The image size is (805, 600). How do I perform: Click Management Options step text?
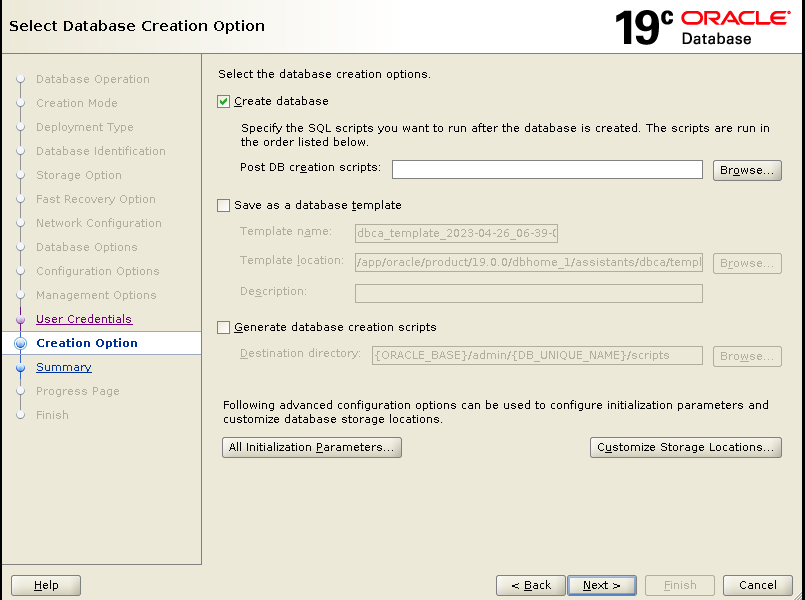pyautogui.click(x=97, y=295)
